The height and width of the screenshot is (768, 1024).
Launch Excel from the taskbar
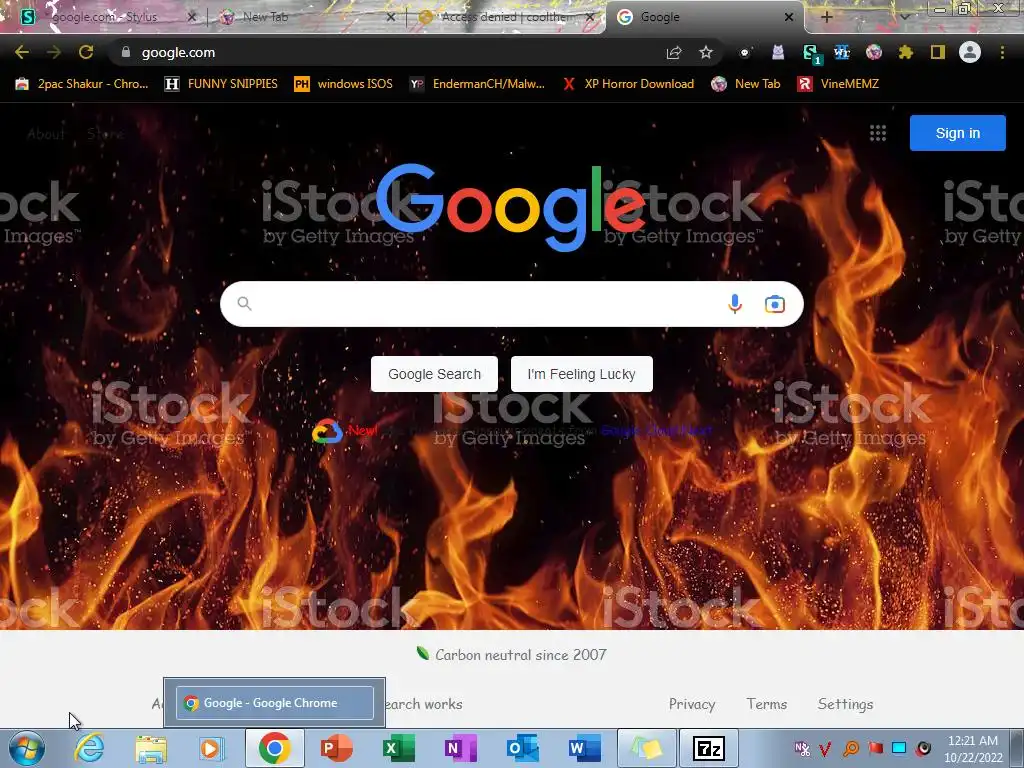tap(398, 748)
